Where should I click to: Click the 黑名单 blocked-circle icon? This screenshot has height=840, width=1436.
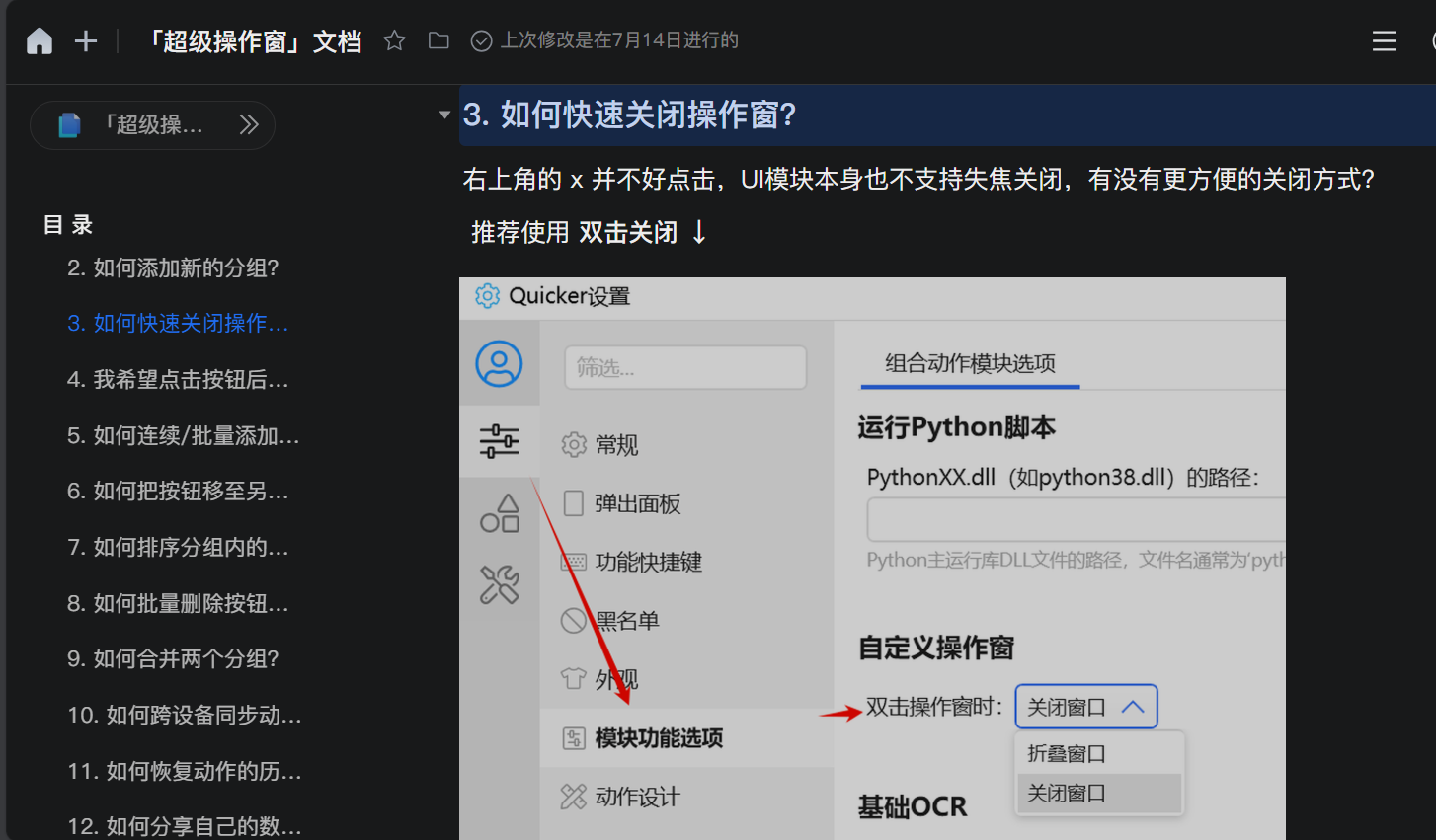pyautogui.click(x=574, y=621)
